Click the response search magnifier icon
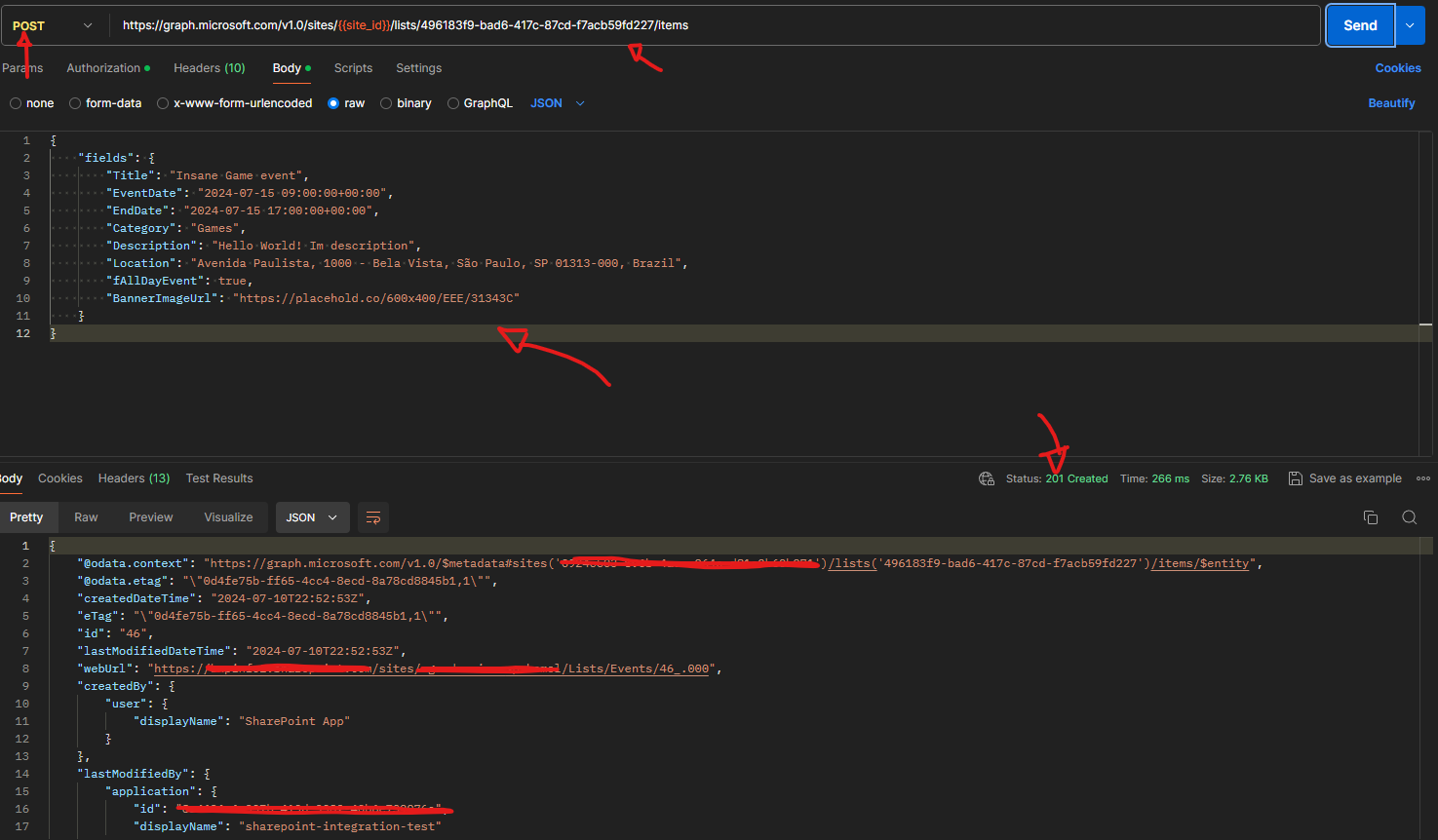The image size is (1438, 840). pyautogui.click(x=1409, y=517)
